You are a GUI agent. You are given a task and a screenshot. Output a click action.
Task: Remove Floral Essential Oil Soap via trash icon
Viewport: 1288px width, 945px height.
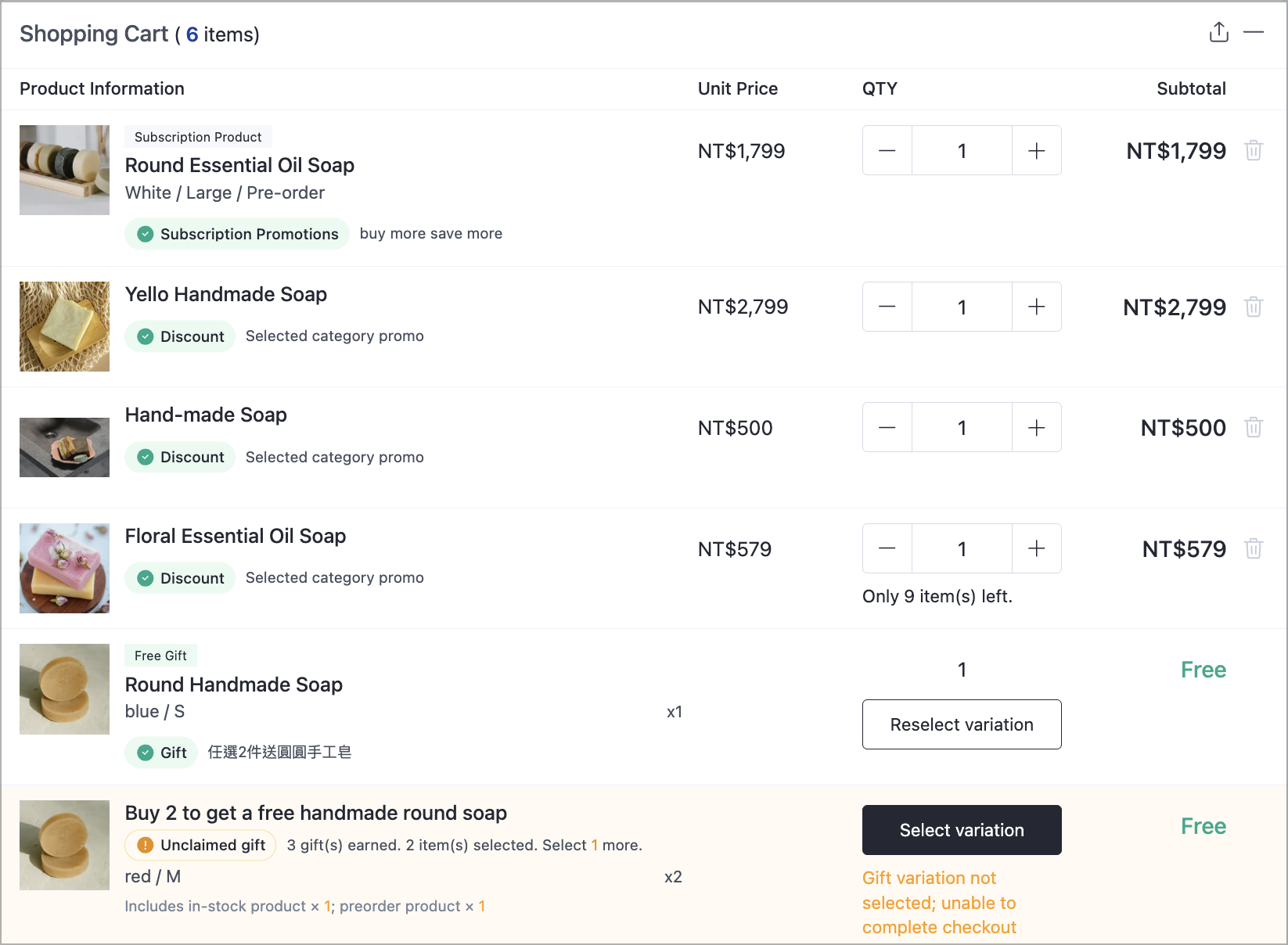(x=1254, y=548)
